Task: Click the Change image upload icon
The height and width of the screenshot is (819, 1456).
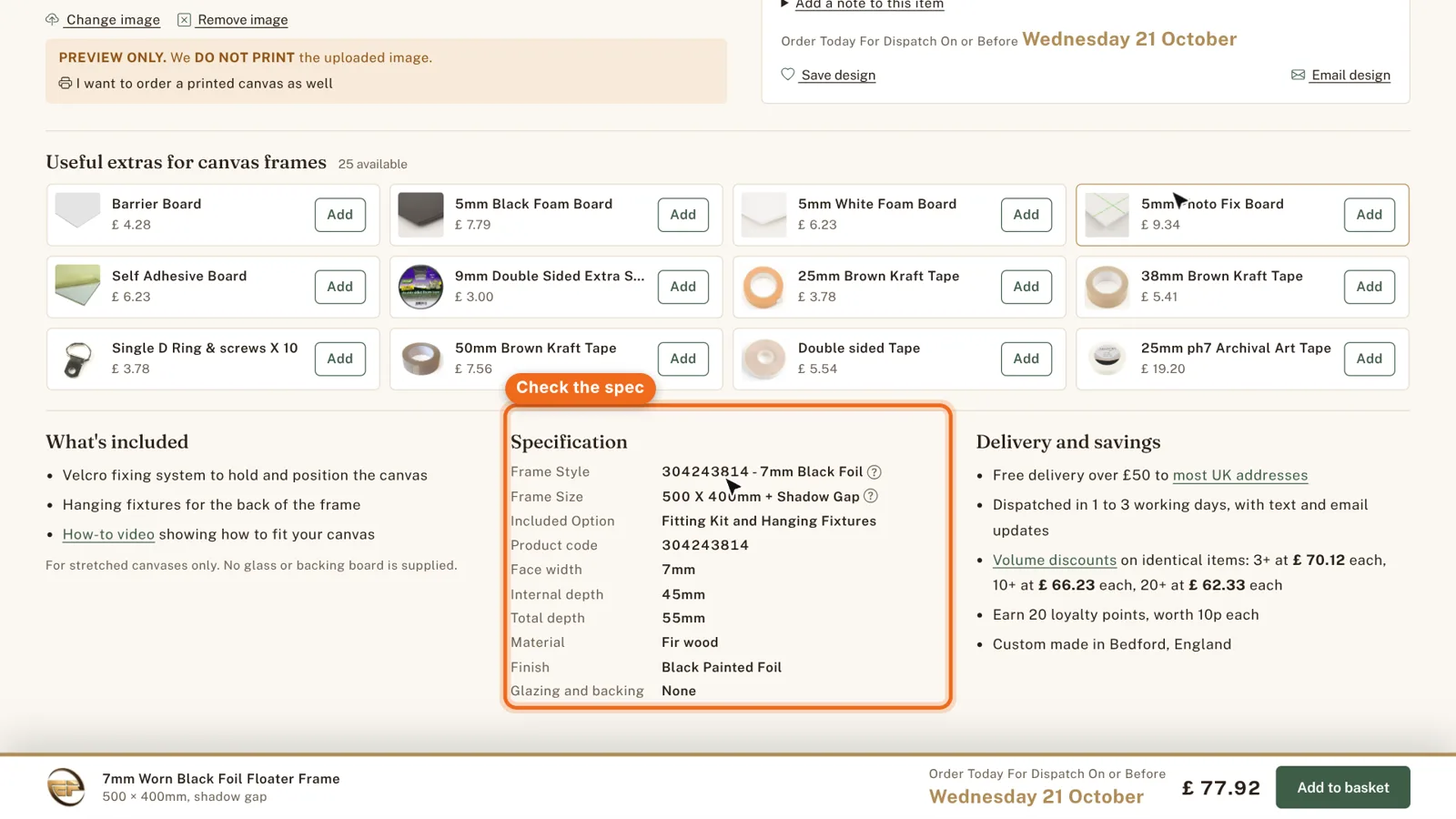Action: coord(53,19)
